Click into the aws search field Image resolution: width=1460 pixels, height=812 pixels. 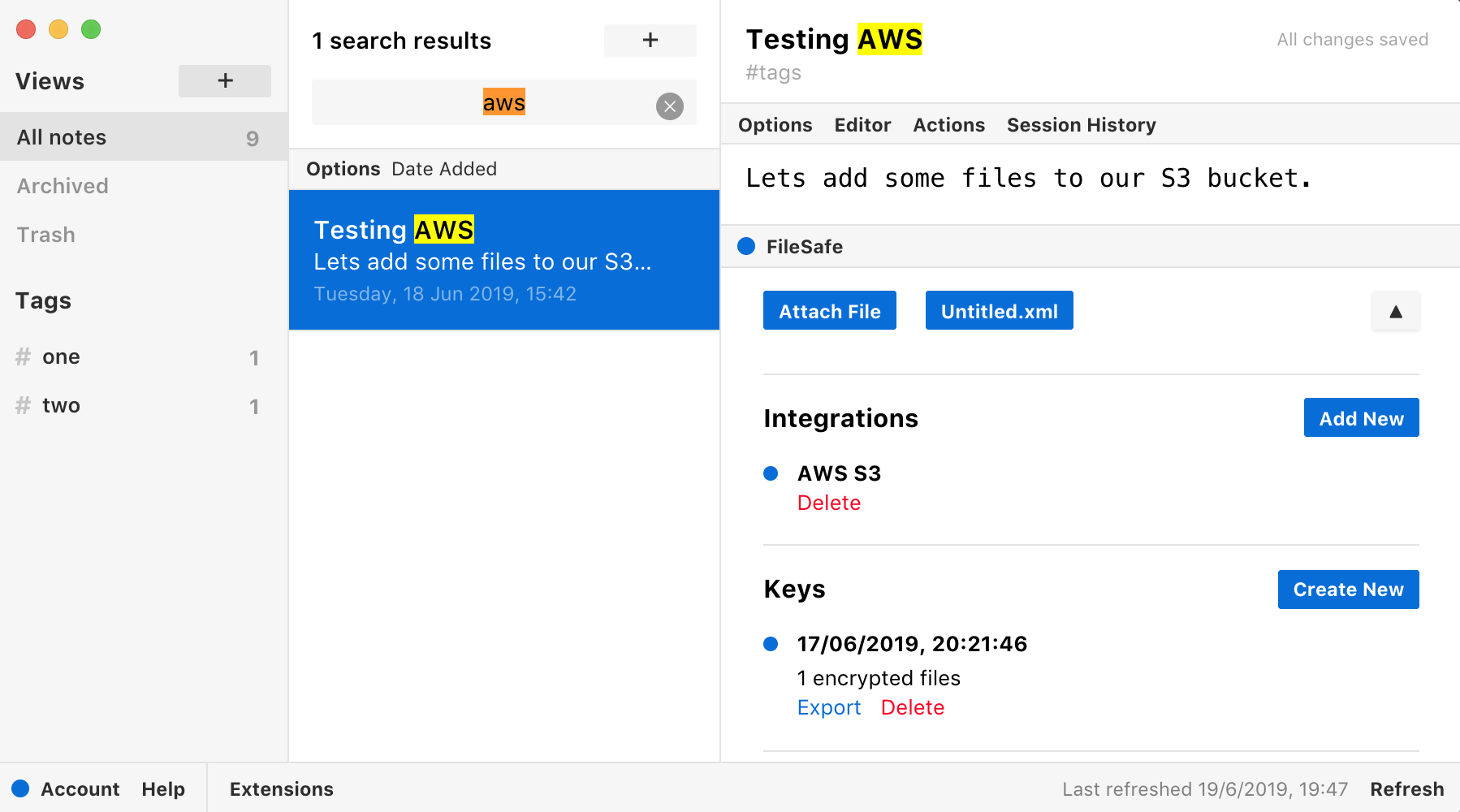pyautogui.click(x=487, y=103)
